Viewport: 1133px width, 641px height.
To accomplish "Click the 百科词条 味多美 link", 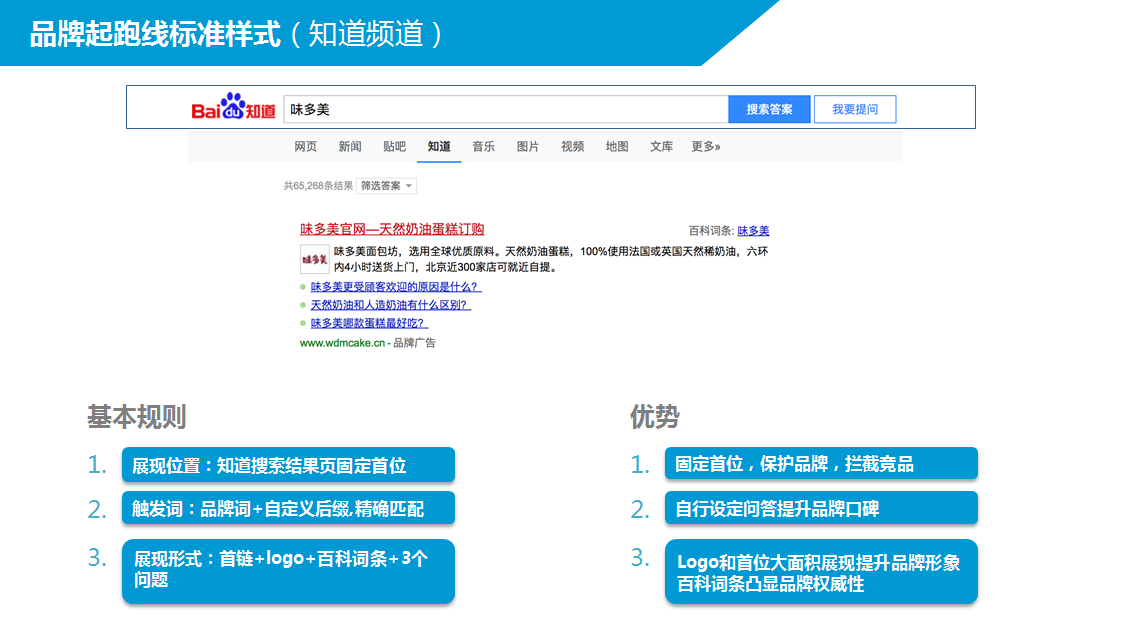I will 753,231.
